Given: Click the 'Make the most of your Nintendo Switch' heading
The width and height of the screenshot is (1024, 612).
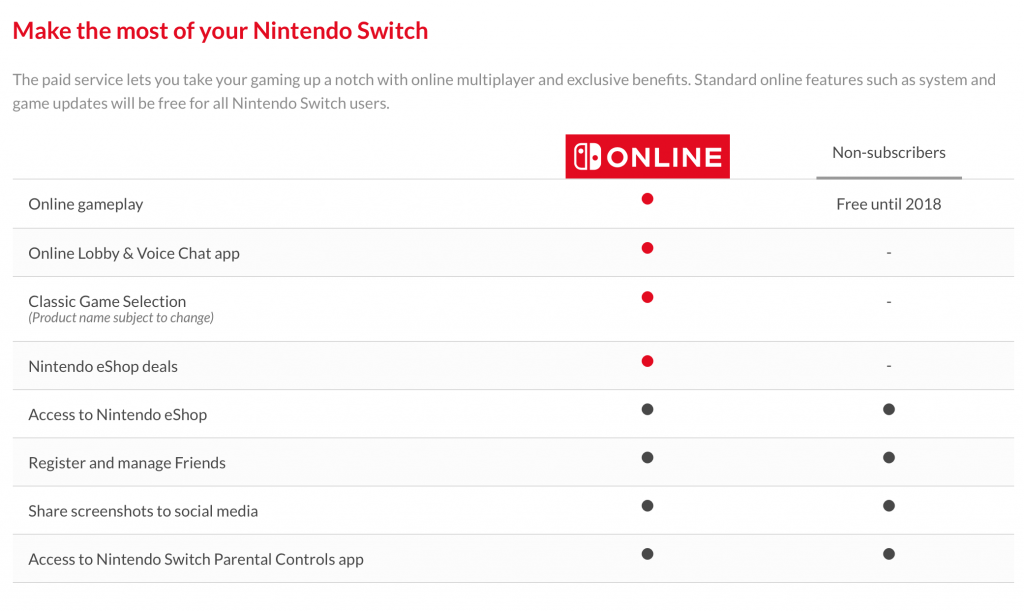Looking at the screenshot, I should (x=220, y=31).
